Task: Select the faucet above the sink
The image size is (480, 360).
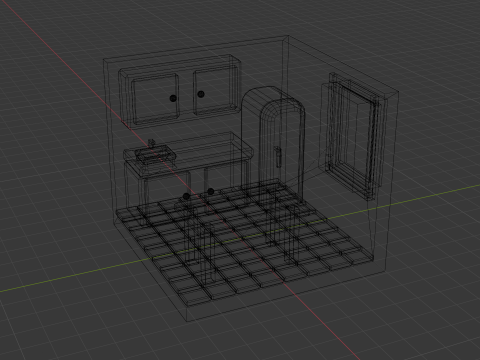Action: click(151, 144)
